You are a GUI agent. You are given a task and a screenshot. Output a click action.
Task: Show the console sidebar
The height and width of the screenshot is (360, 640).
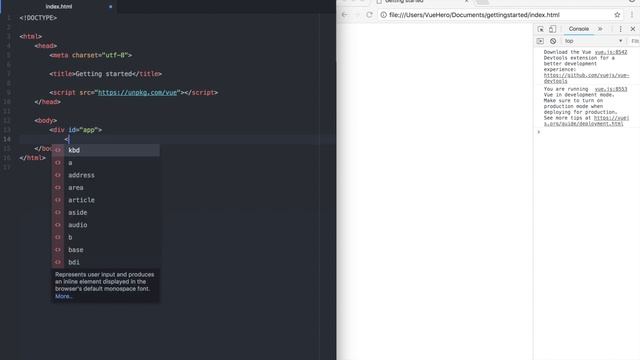(540, 41)
